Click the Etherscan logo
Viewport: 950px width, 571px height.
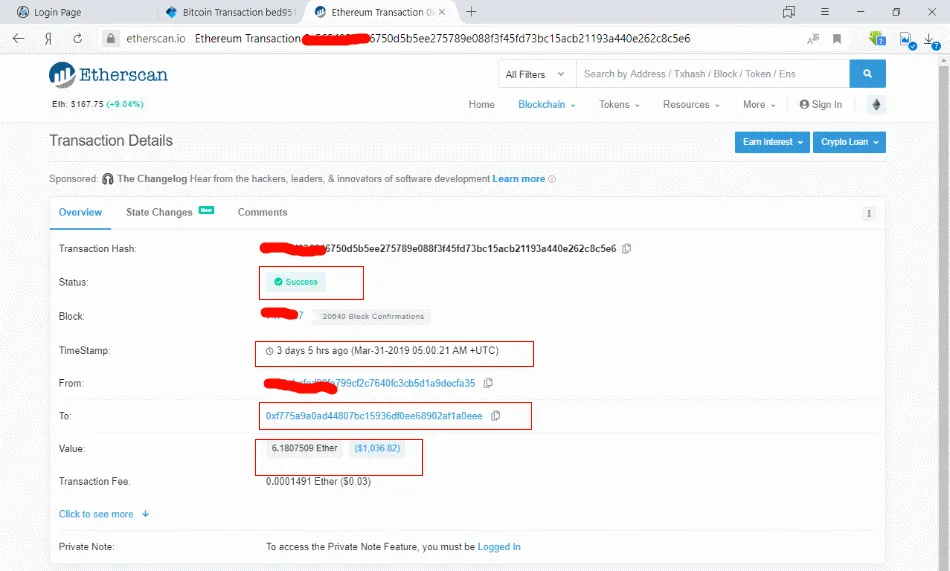tap(108, 75)
